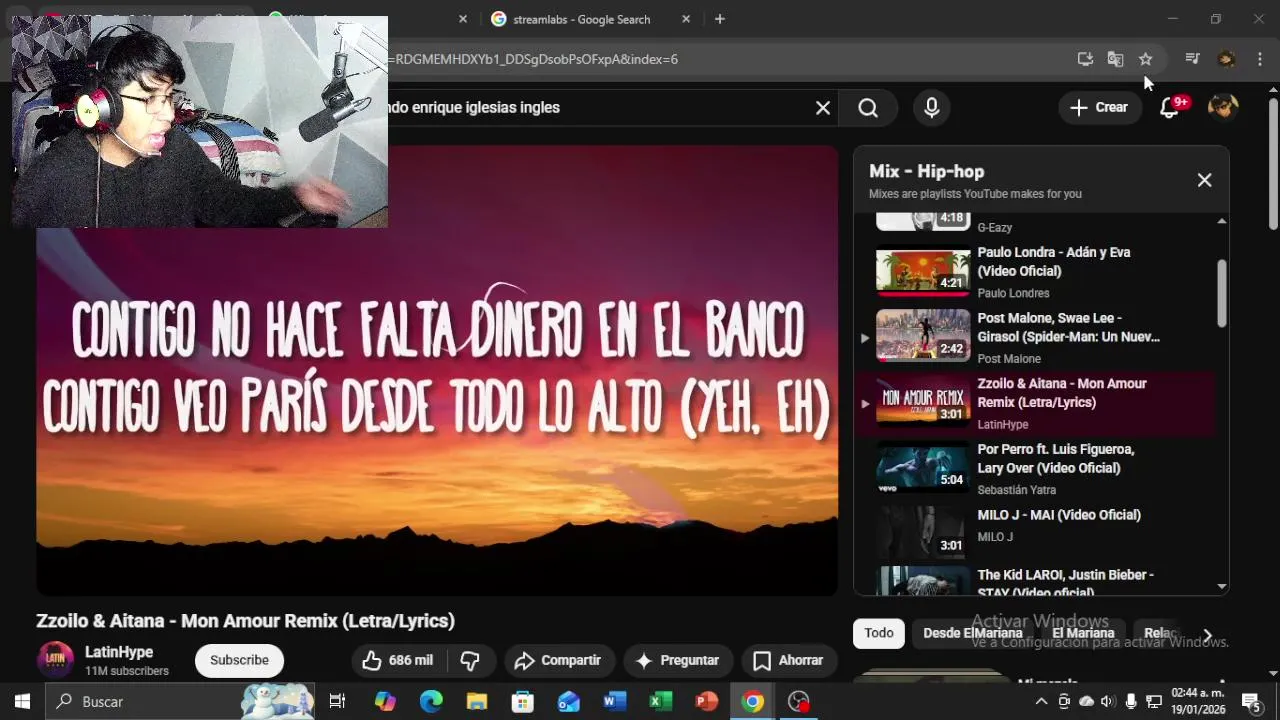1280x720 pixels.
Task: Click MILO J thumbnail showing 3:01
Action: [923, 533]
